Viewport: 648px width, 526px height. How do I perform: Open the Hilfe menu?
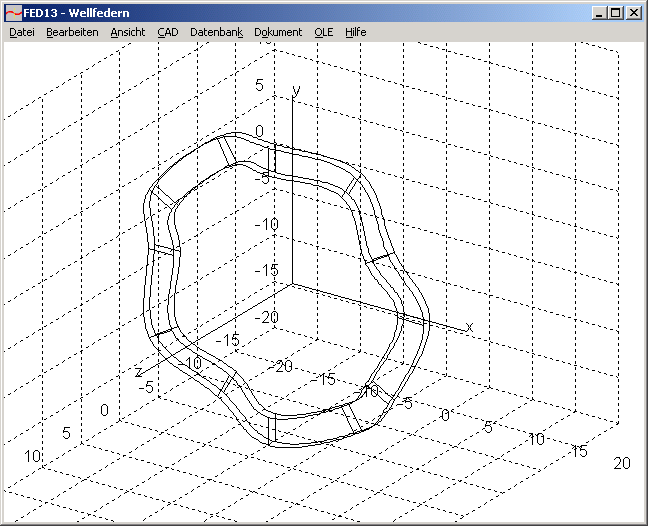pyautogui.click(x=355, y=32)
